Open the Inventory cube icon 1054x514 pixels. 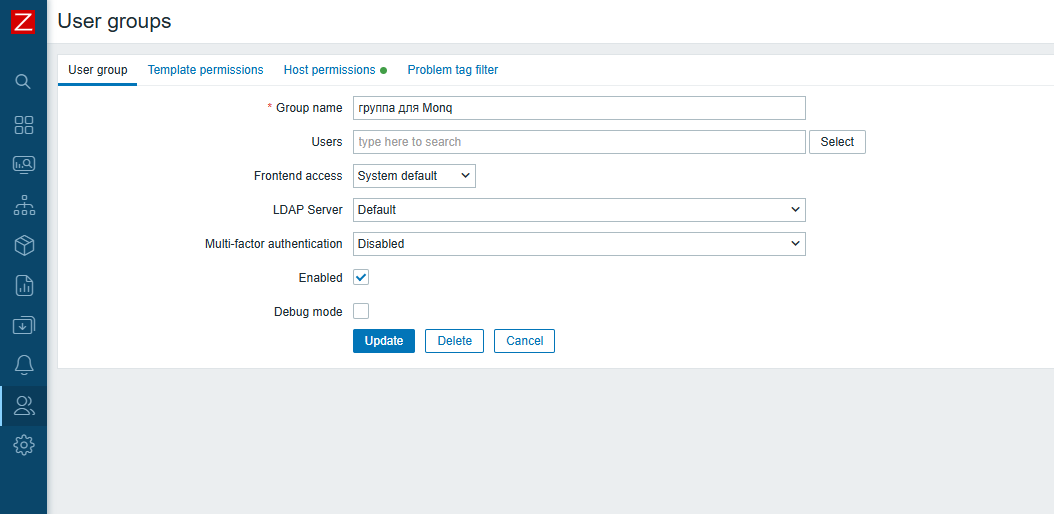23,245
